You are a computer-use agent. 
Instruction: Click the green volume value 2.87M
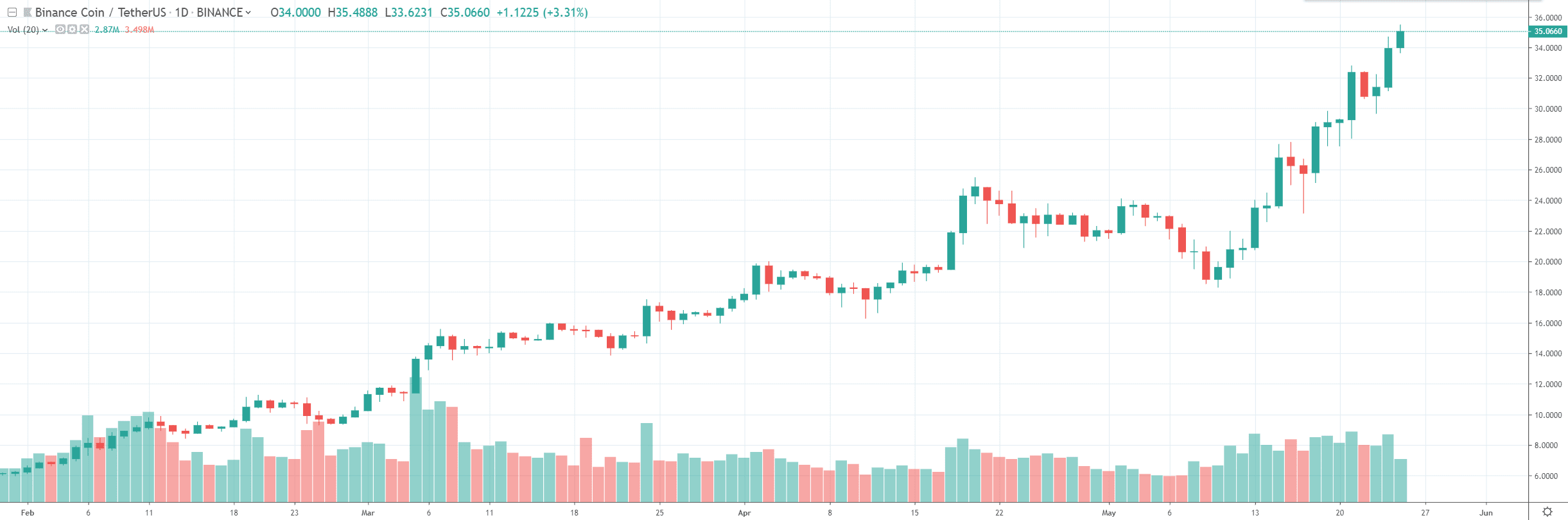[107, 30]
